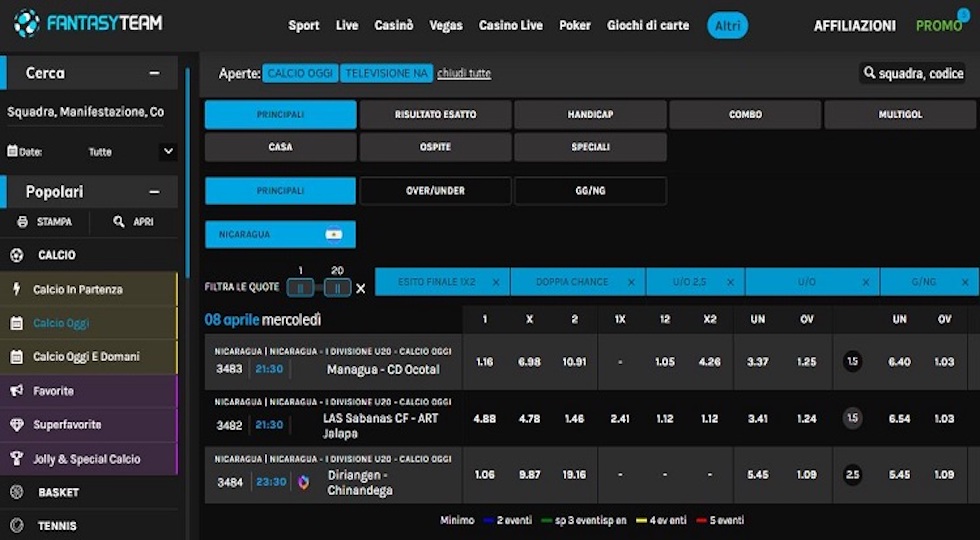The image size is (980, 540).
Task: Remove the Esito Finale 1X2 filter
Action: [495, 283]
